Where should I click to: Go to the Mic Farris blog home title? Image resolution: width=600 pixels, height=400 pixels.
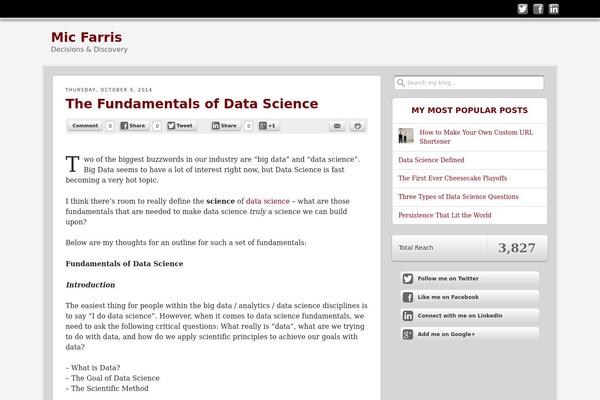[86, 37]
